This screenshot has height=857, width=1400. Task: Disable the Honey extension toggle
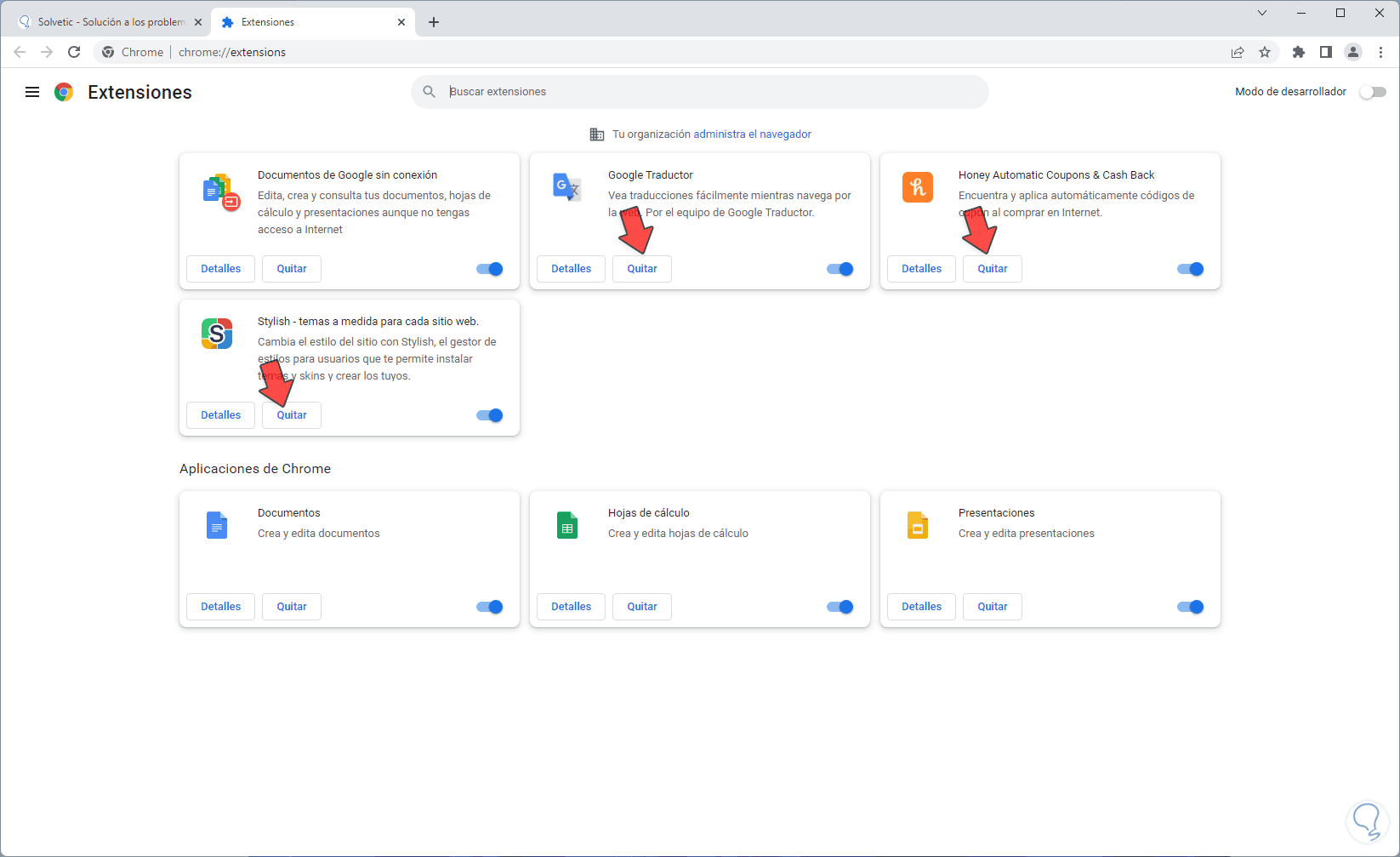point(1191,269)
